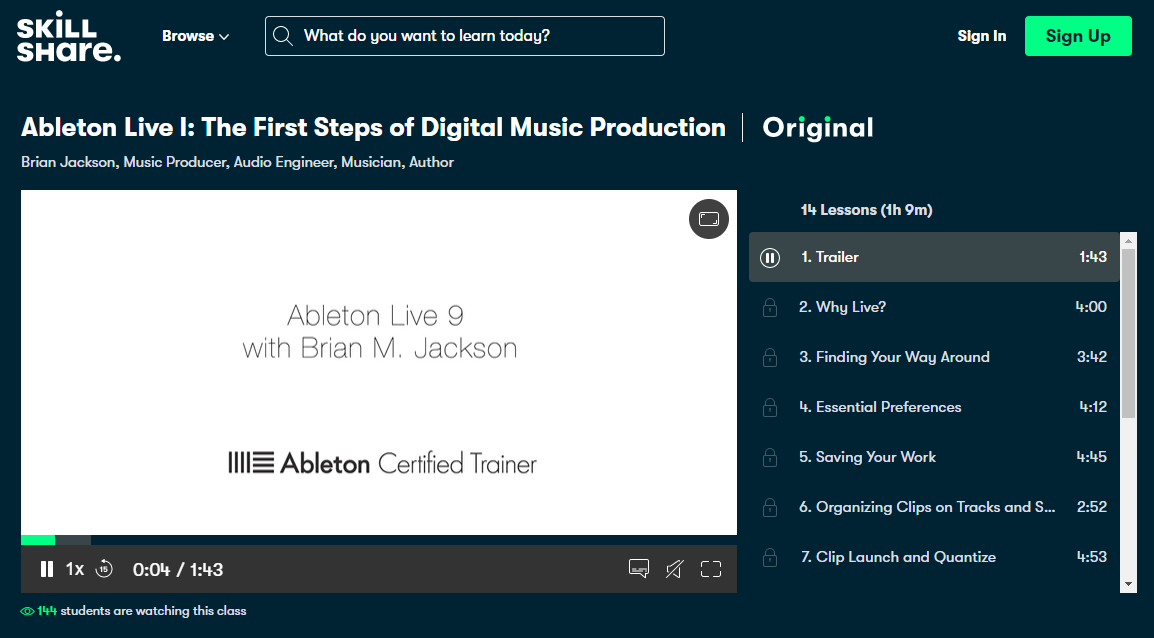Click the lock icon beside Clip Launch and Quantize
This screenshot has height=638, width=1154.
pos(769,557)
